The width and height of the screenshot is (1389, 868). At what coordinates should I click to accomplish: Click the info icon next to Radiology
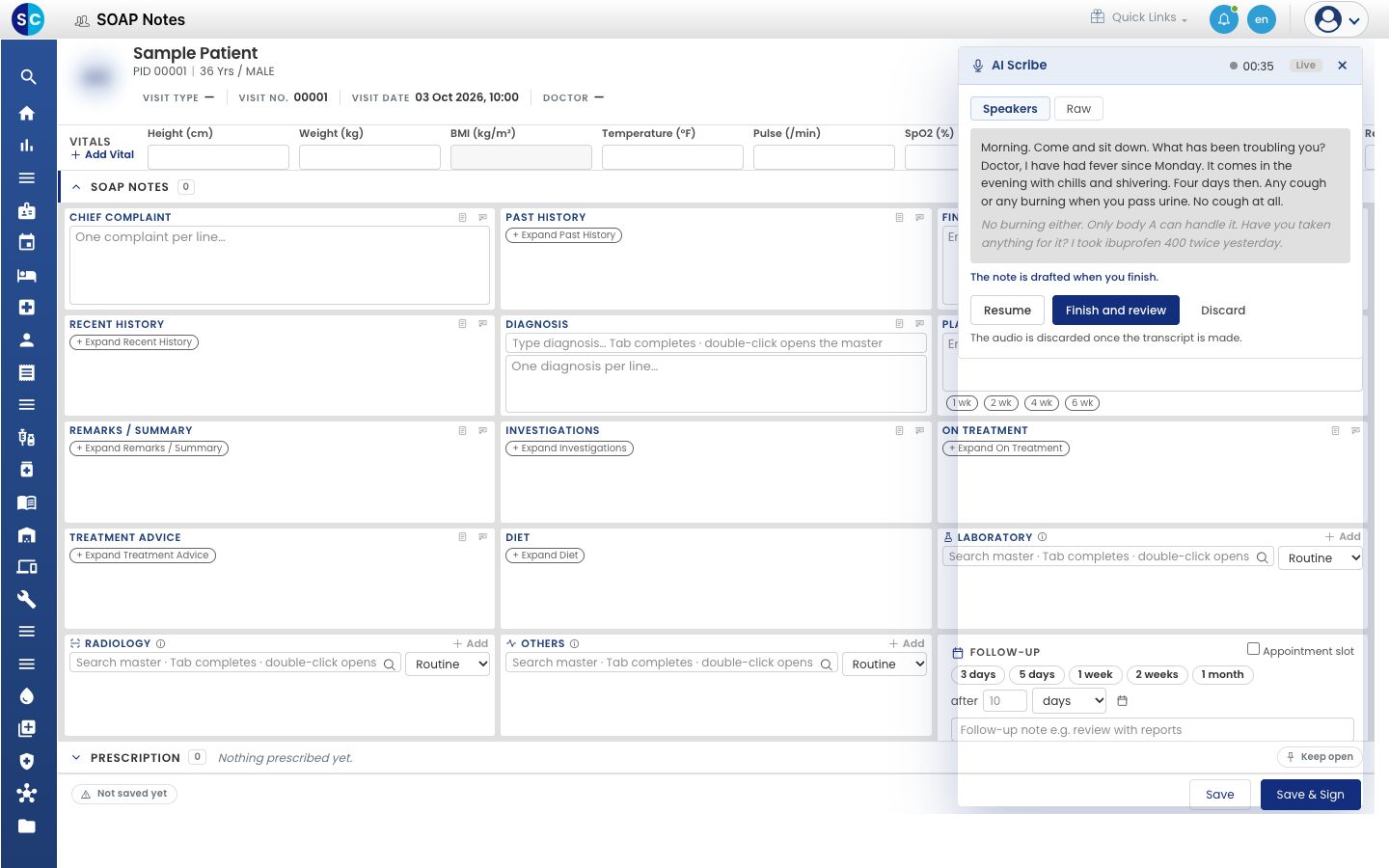coord(160,643)
